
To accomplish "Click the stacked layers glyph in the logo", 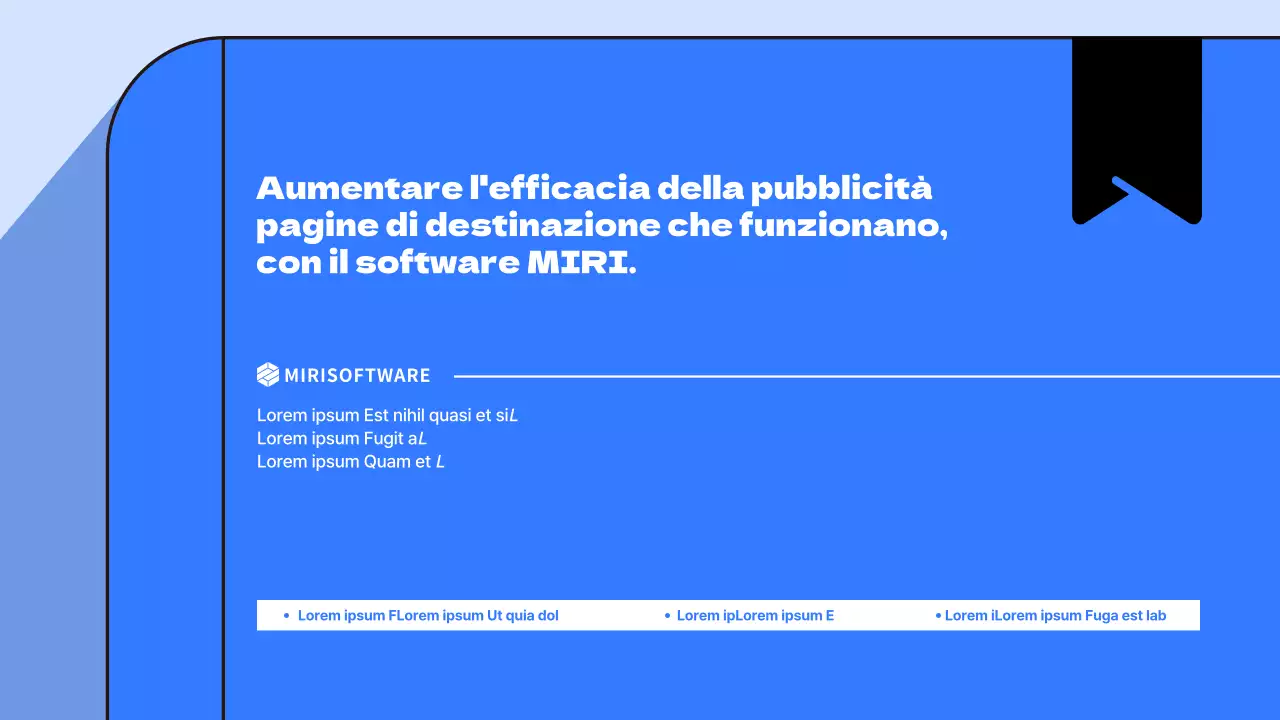I will tap(267, 374).
